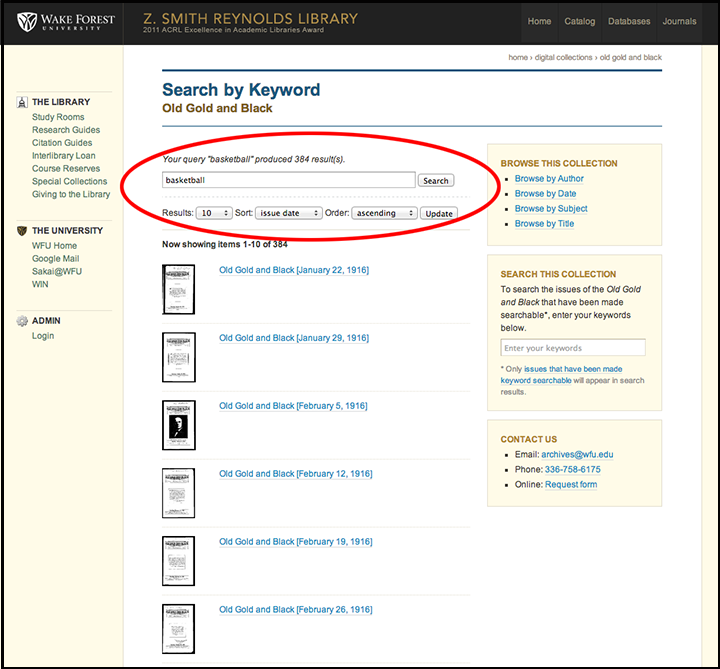Open issues made keyword searchable link

561,375
